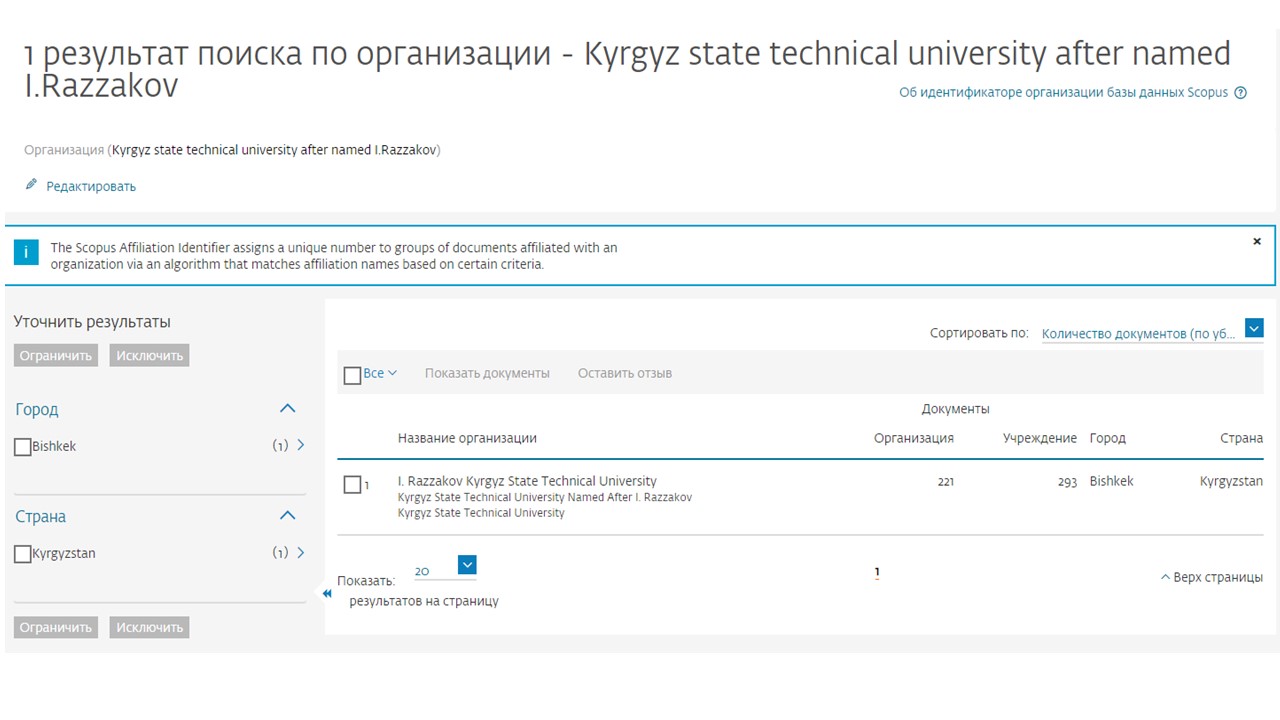Toggle the select all checkbox
Screen dimensions: 1280x720
352,375
